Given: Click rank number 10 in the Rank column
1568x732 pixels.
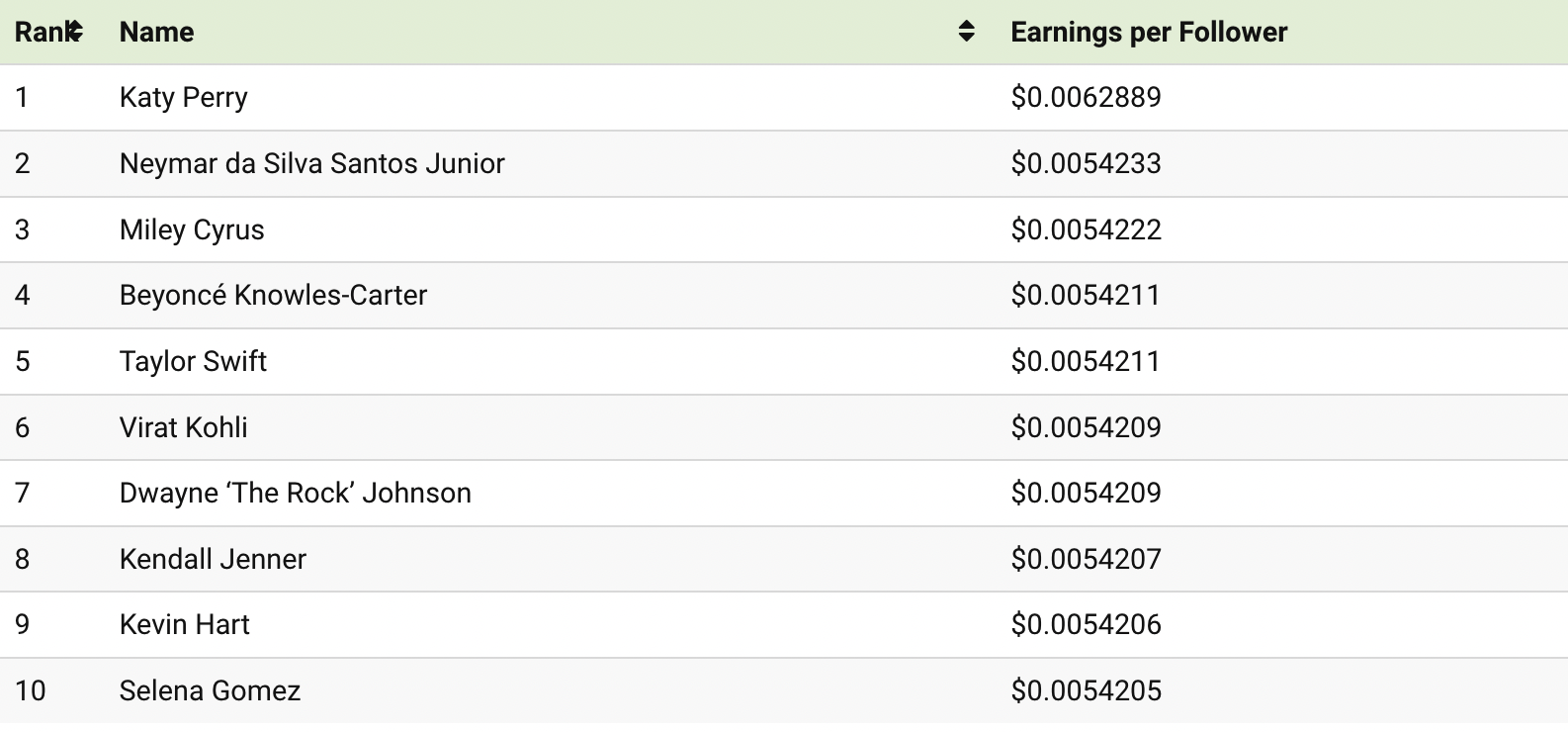Looking at the screenshot, I should (x=31, y=690).
